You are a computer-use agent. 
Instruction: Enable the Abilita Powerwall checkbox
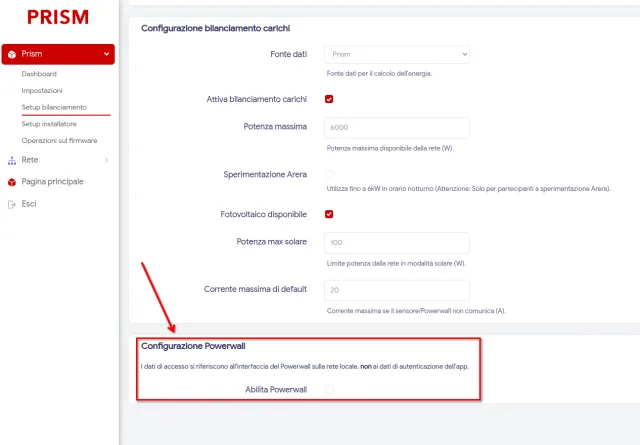click(x=329, y=388)
